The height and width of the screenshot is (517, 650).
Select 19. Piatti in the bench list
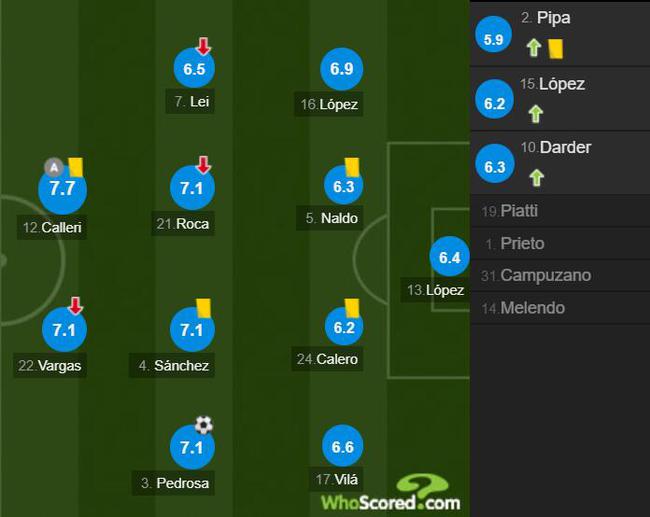(x=560, y=211)
